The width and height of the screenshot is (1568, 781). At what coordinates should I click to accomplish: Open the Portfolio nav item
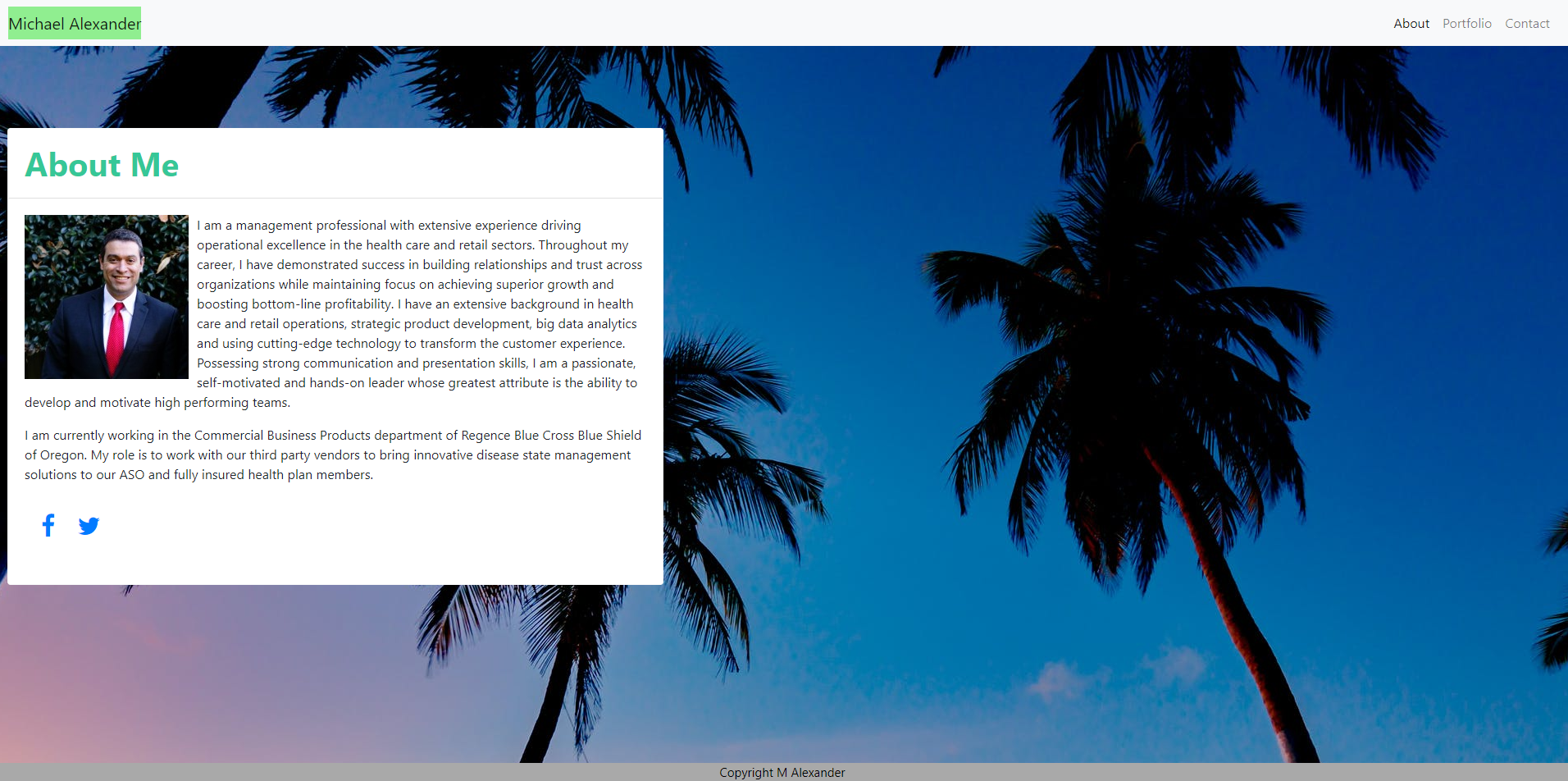pyautogui.click(x=1466, y=24)
